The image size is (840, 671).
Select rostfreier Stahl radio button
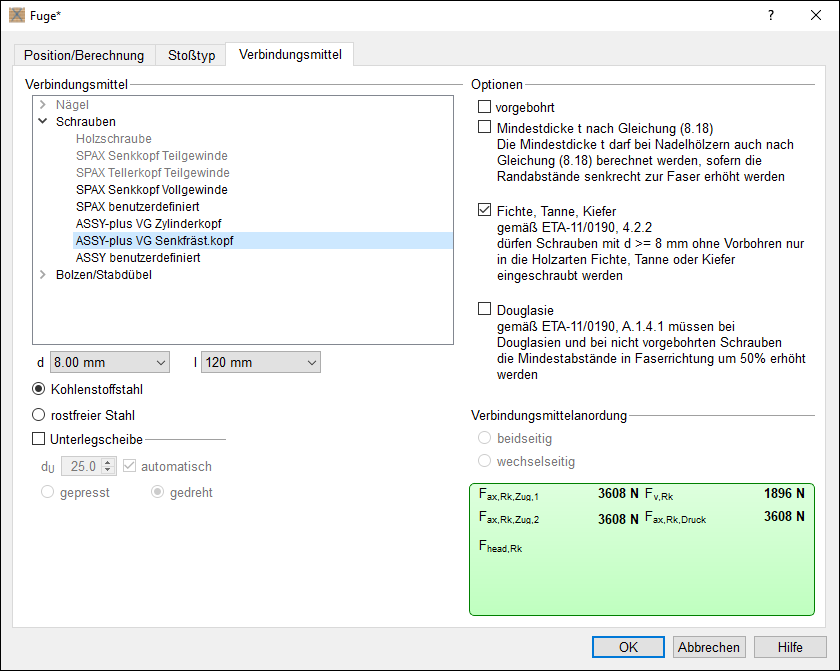click(x=39, y=414)
